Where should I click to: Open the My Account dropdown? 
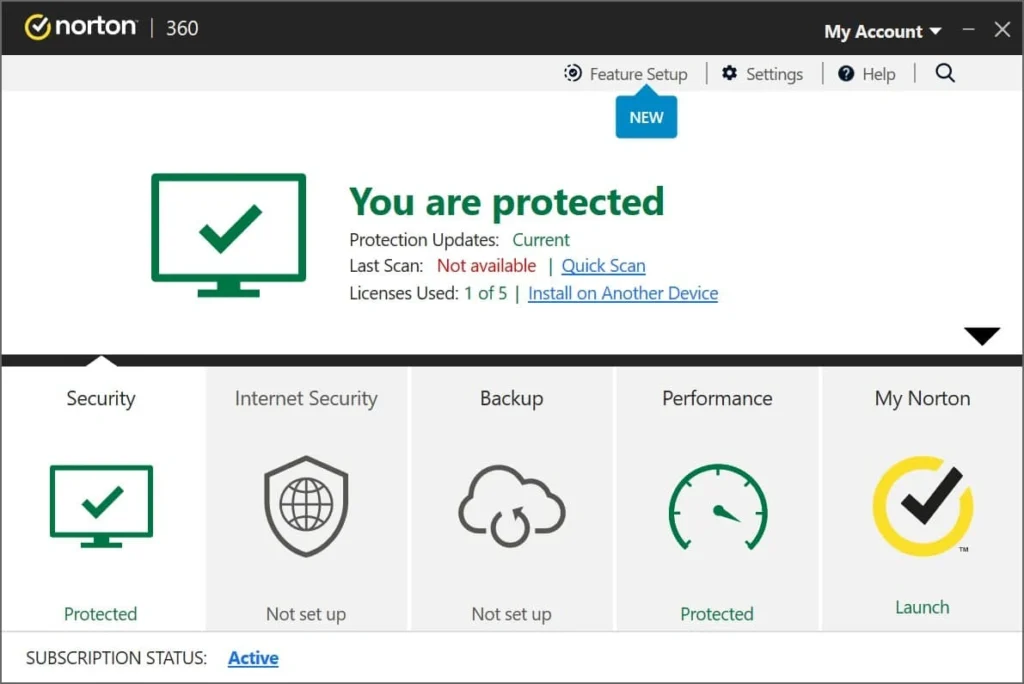tap(882, 31)
